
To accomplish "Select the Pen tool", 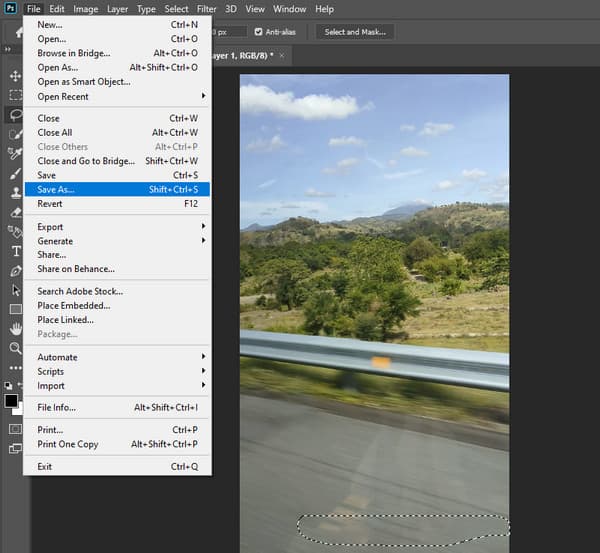I will point(16,271).
